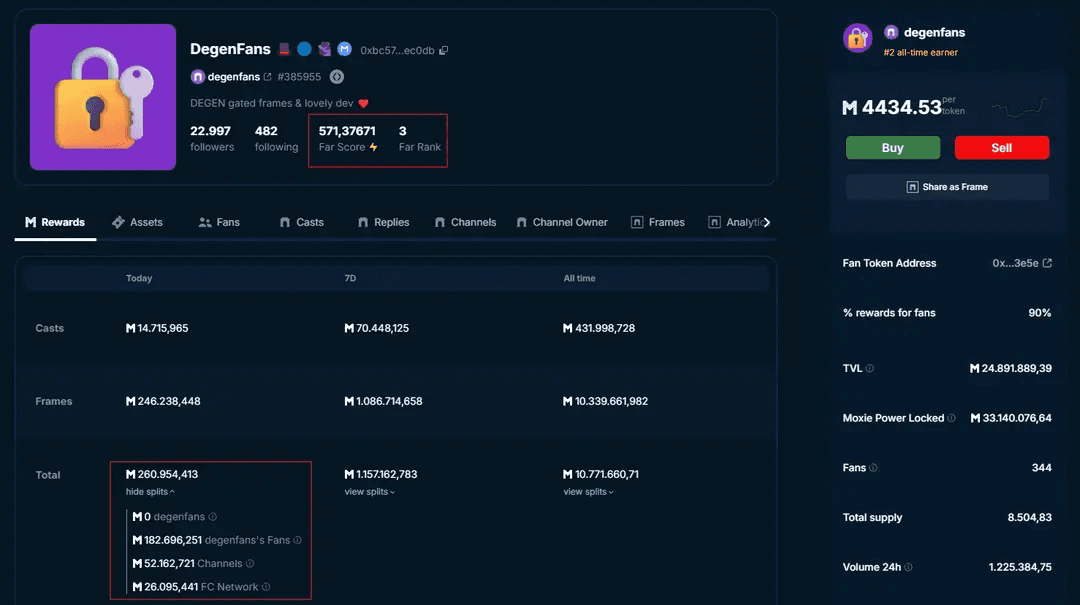
Task: Click the info icon beside Volume 24h
Action: [x=908, y=566]
